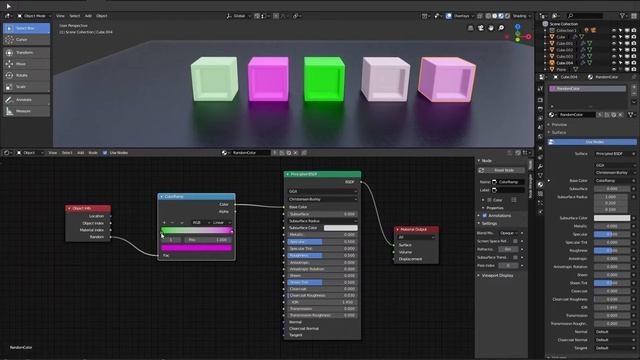Select the Measure tool

pyautogui.click(x=27, y=111)
